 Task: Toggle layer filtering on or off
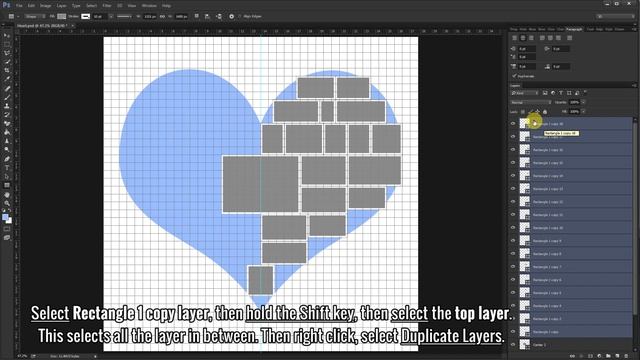tap(585, 92)
